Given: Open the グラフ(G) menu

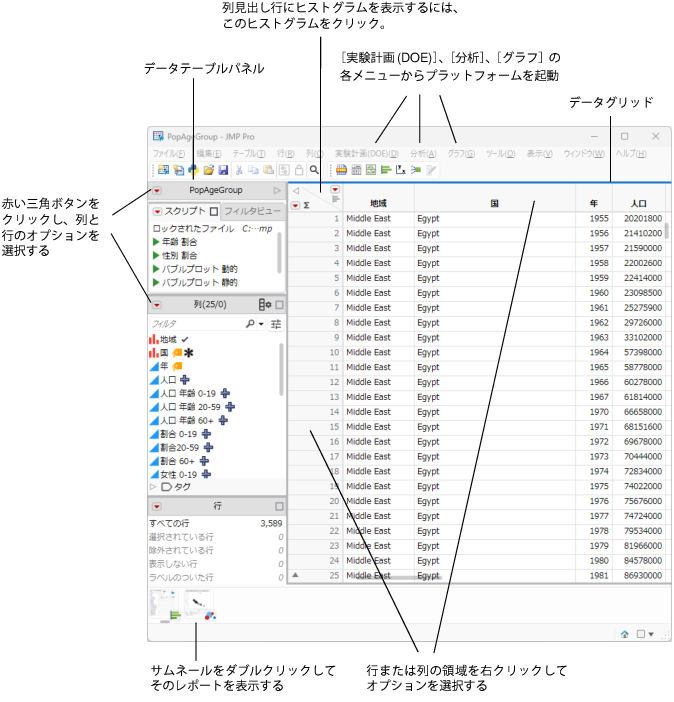Looking at the screenshot, I should tap(461, 154).
